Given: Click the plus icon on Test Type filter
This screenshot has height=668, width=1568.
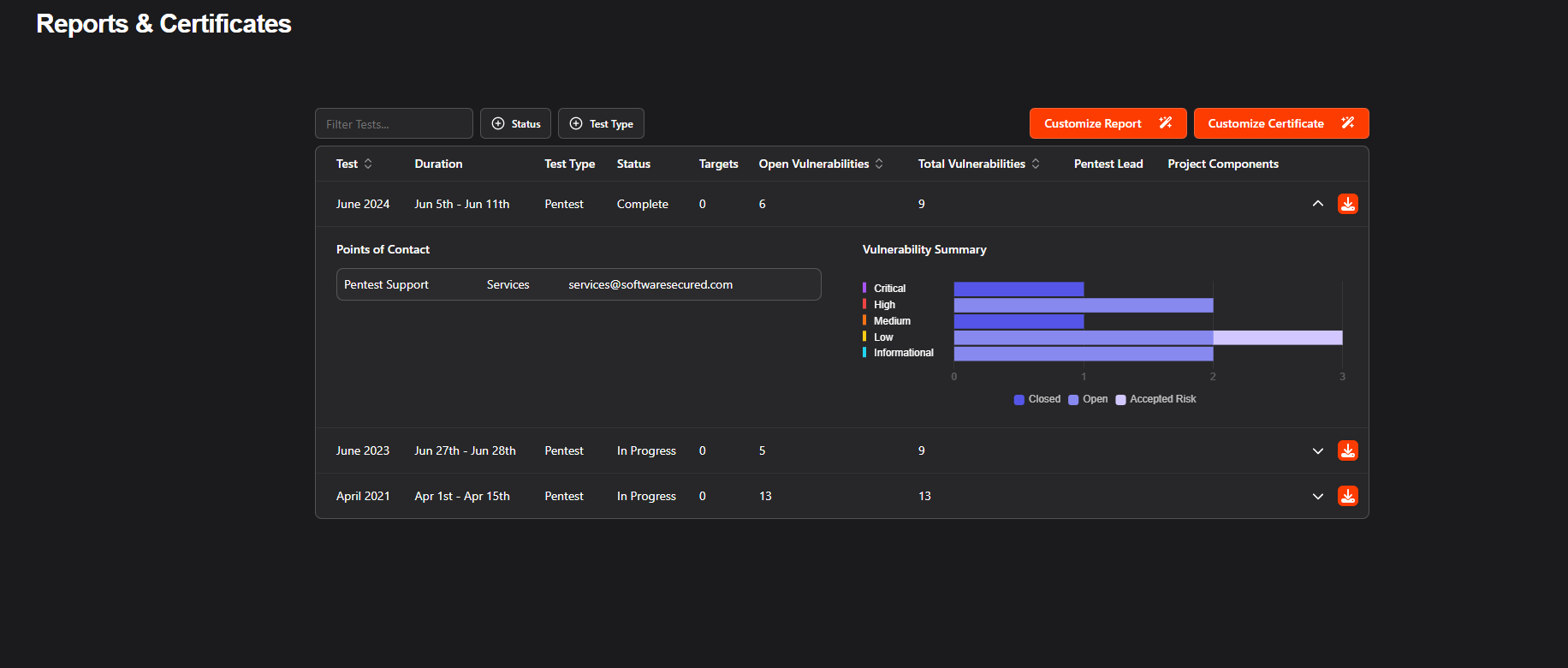Looking at the screenshot, I should pyautogui.click(x=576, y=123).
